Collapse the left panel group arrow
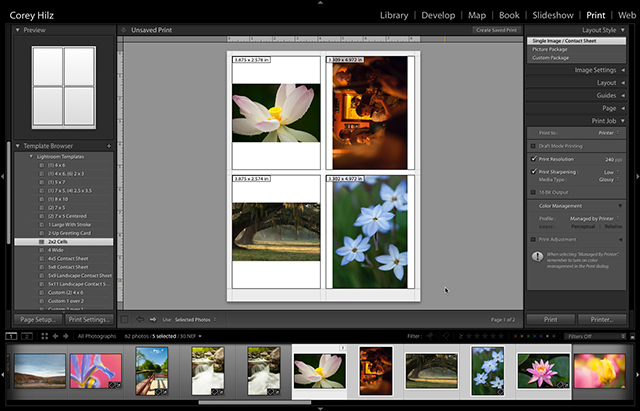Screen dimensions: 640x411 pyautogui.click(x=2, y=176)
